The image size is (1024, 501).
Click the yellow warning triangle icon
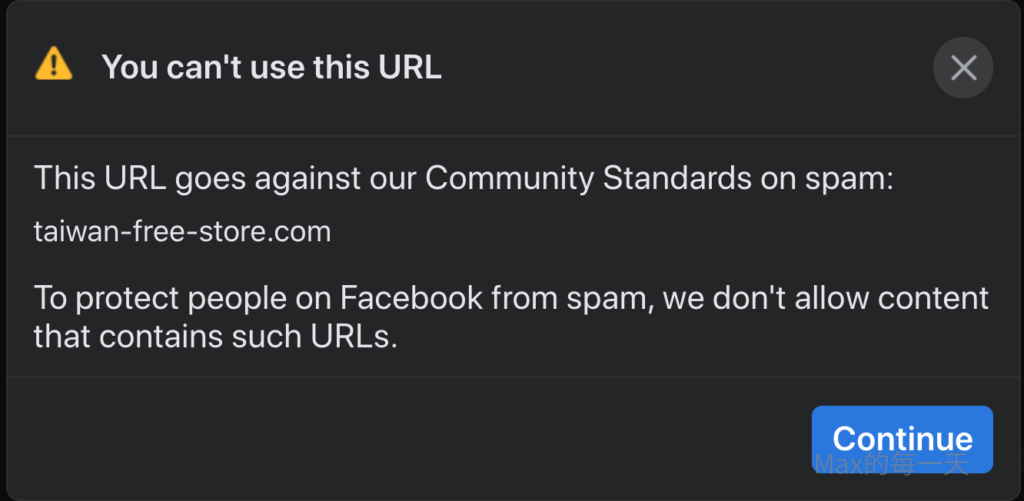(x=53, y=66)
